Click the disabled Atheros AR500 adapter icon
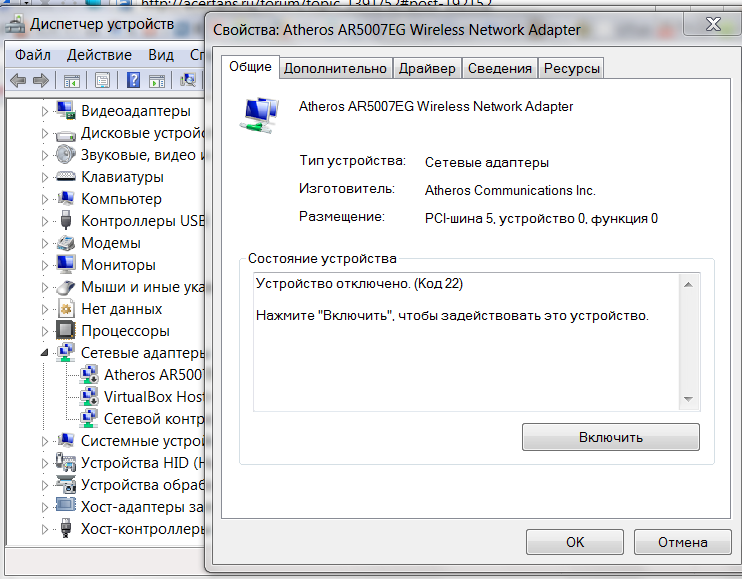The width and height of the screenshot is (742, 579). click(x=88, y=374)
